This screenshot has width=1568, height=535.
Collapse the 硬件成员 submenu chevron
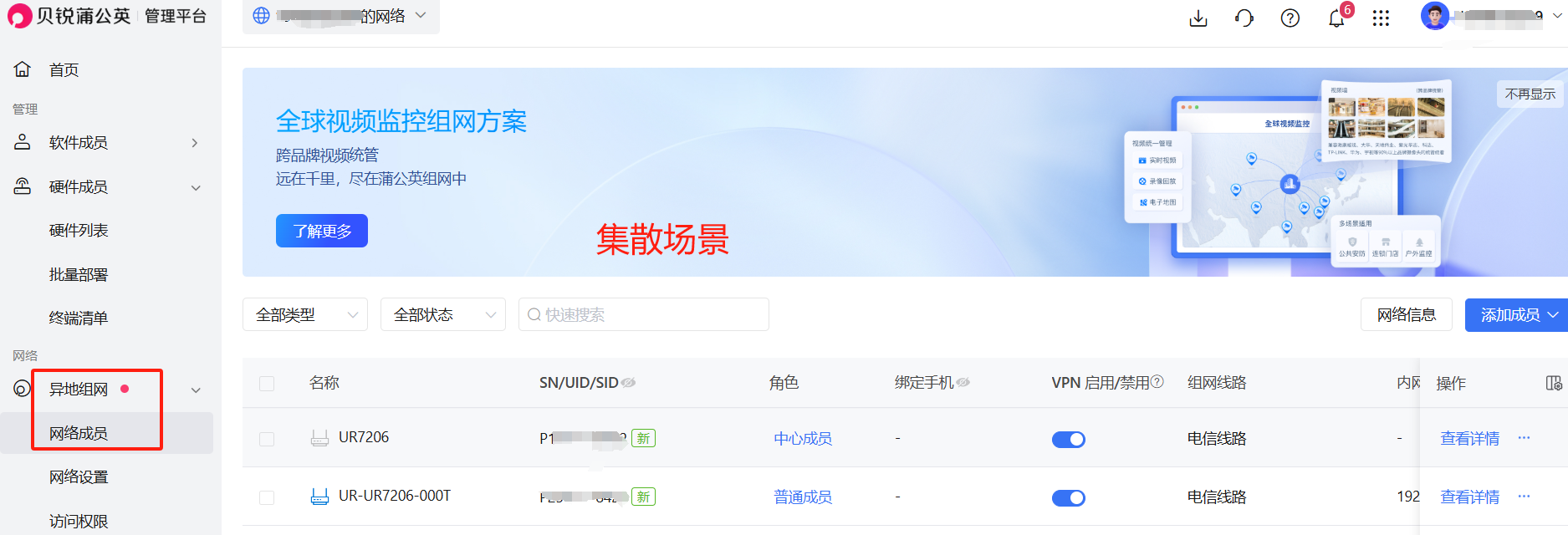tap(196, 187)
